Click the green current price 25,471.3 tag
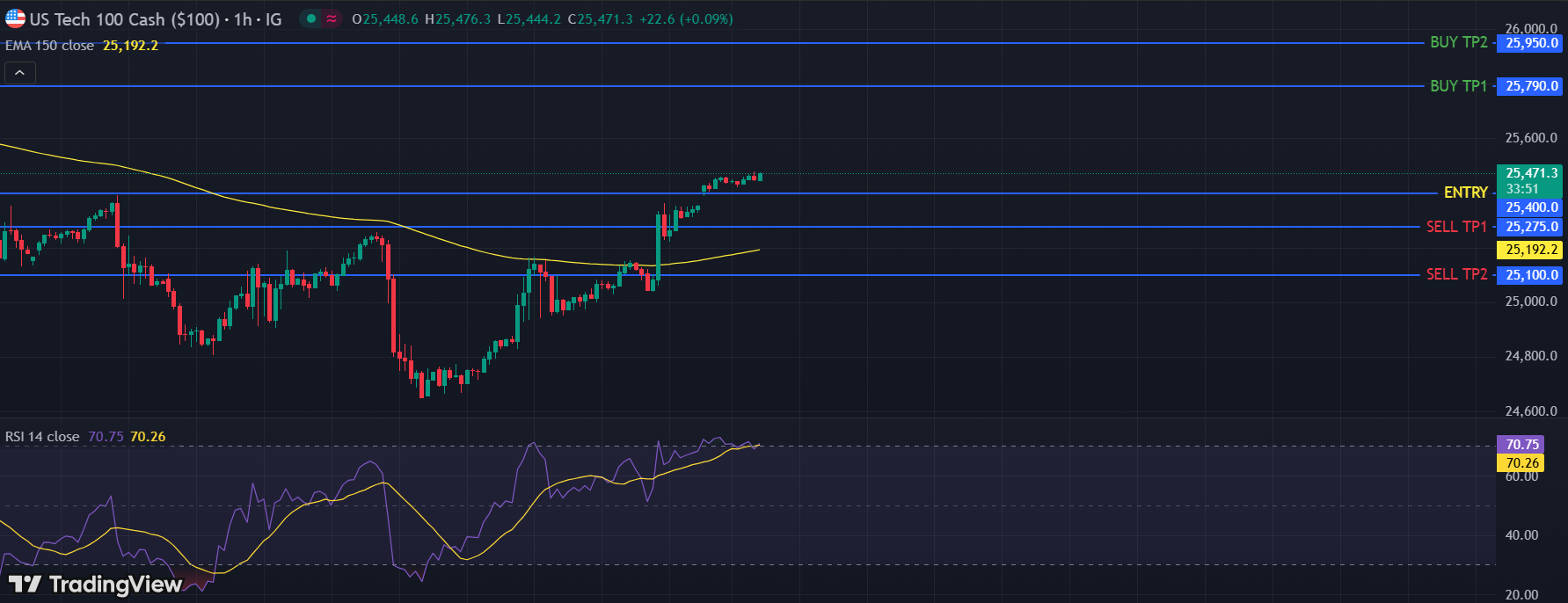This screenshot has height=603, width=1568. pyautogui.click(x=1530, y=174)
